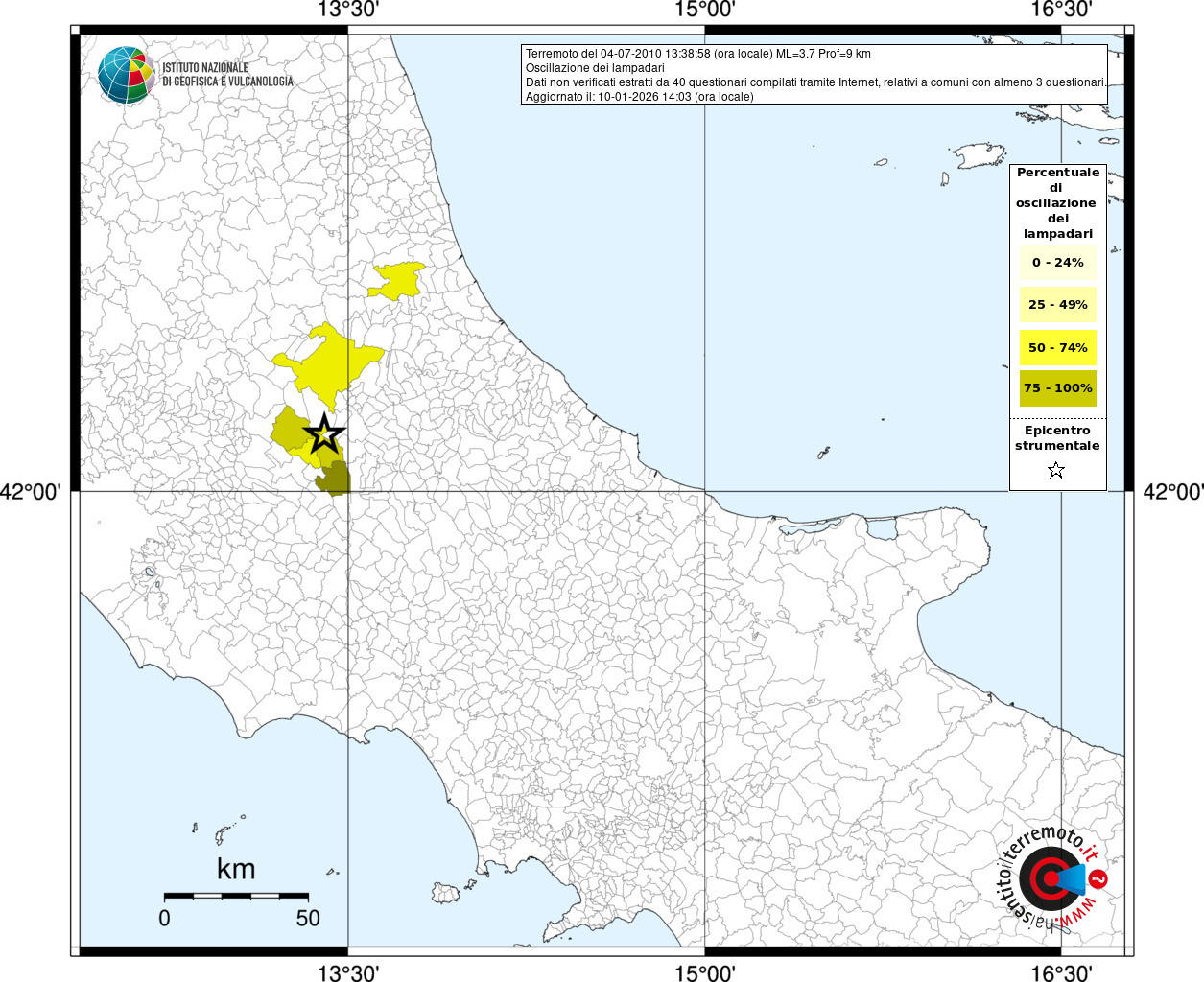This screenshot has height=982, width=1204.
Task: Click the top 16°30' longitude label
Action: pyautogui.click(x=1061, y=11)
